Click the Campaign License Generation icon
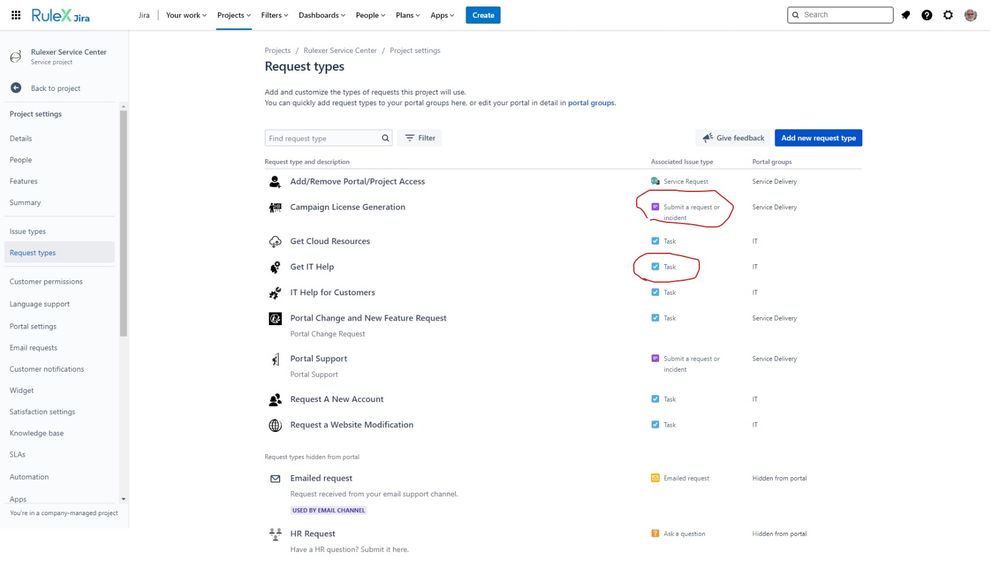This screenshot has height=575, width=999. click(275, 207)
